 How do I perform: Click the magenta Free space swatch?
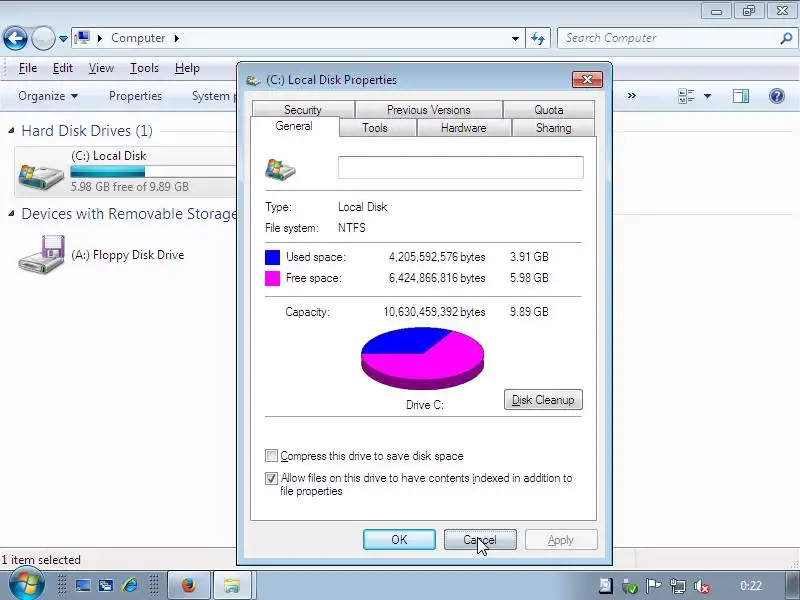click(x=272, y=278)
